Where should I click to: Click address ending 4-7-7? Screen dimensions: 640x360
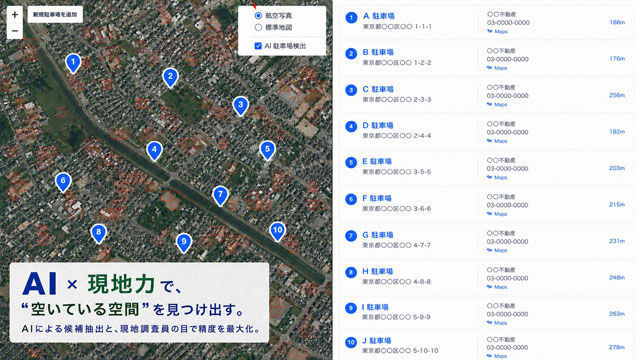click(x=397, y=245)
